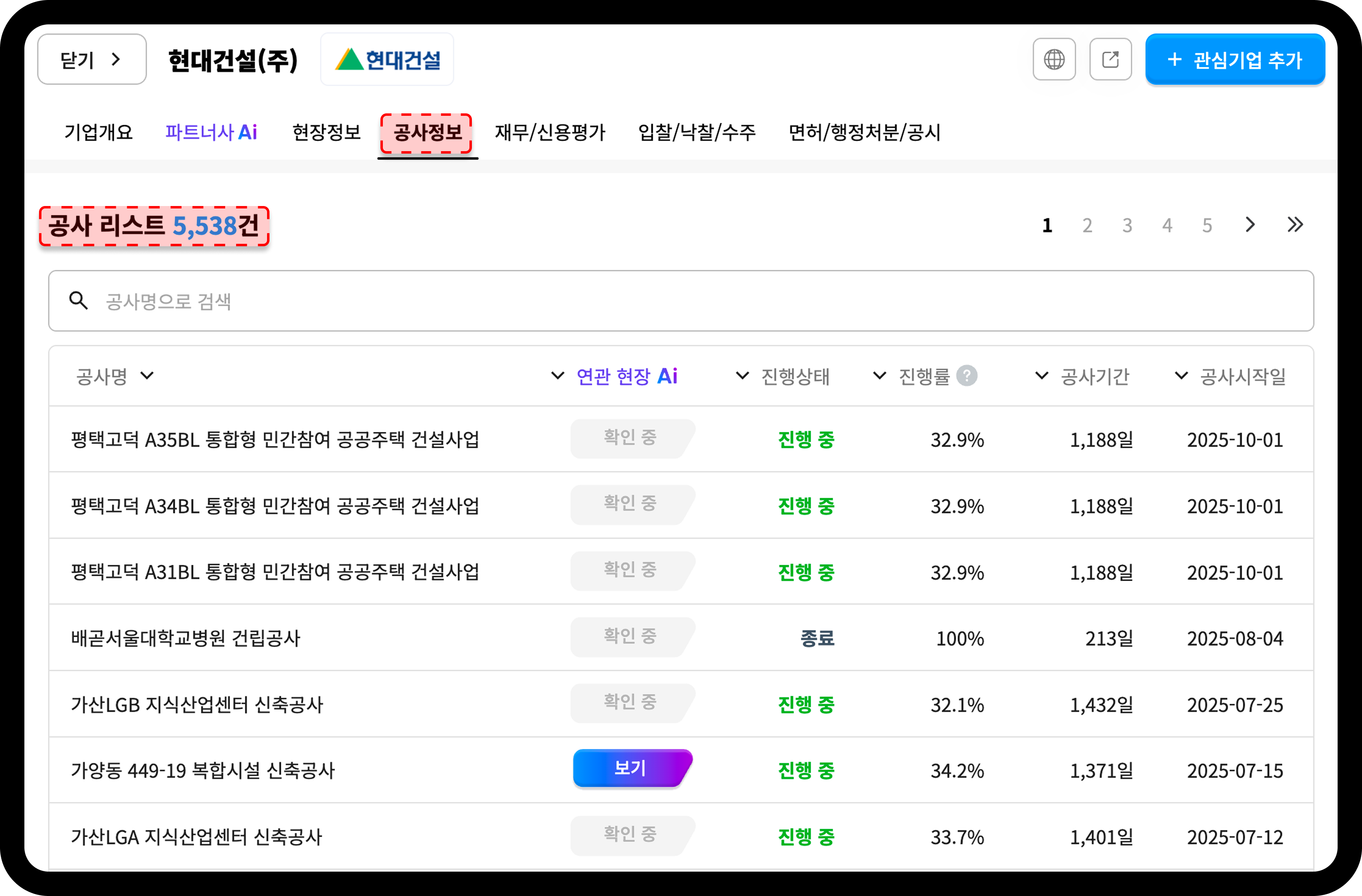The width and height of the screenshot is (1362, 896).
Task: Click 확인 중 badge for 배곧서울대학교병원
Action: tap(632, 636)
